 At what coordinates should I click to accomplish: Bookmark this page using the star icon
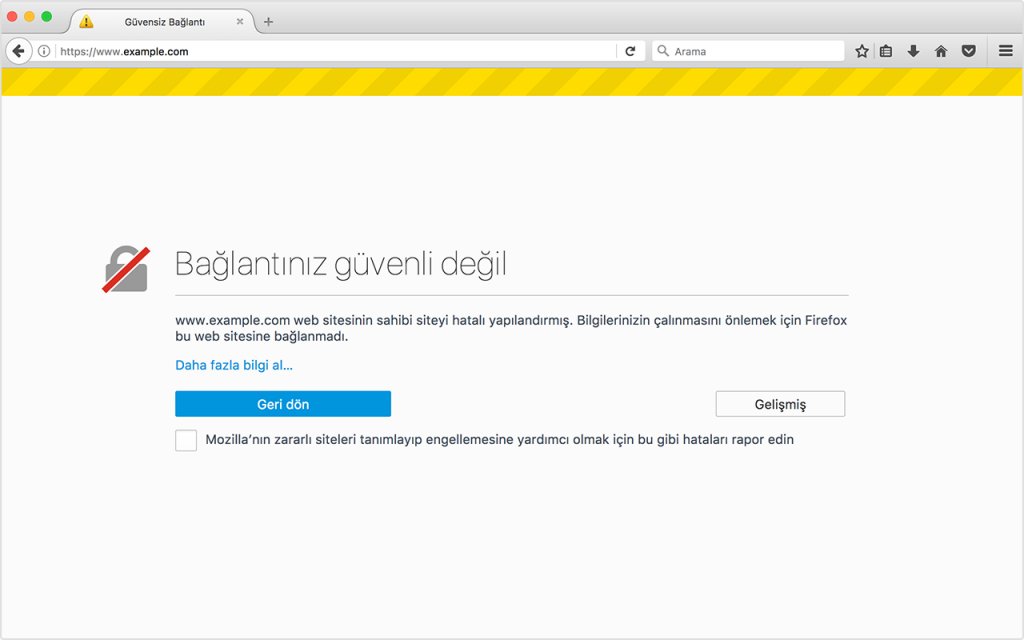pyautogui.click(x=862, y=50)
